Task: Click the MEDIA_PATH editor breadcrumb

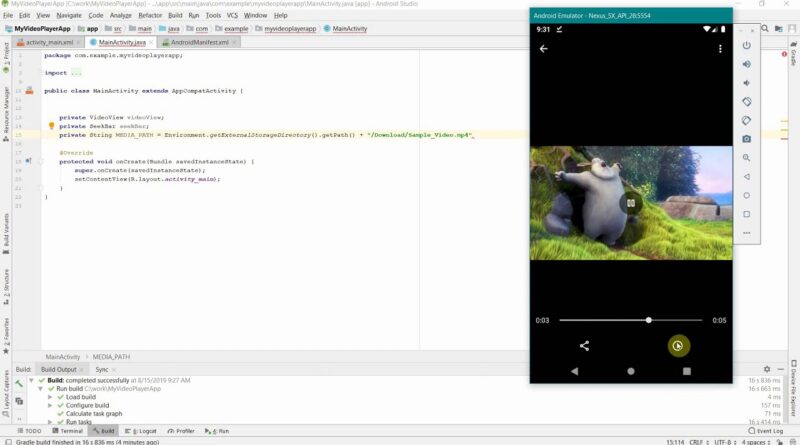Action: pos(111,357)
